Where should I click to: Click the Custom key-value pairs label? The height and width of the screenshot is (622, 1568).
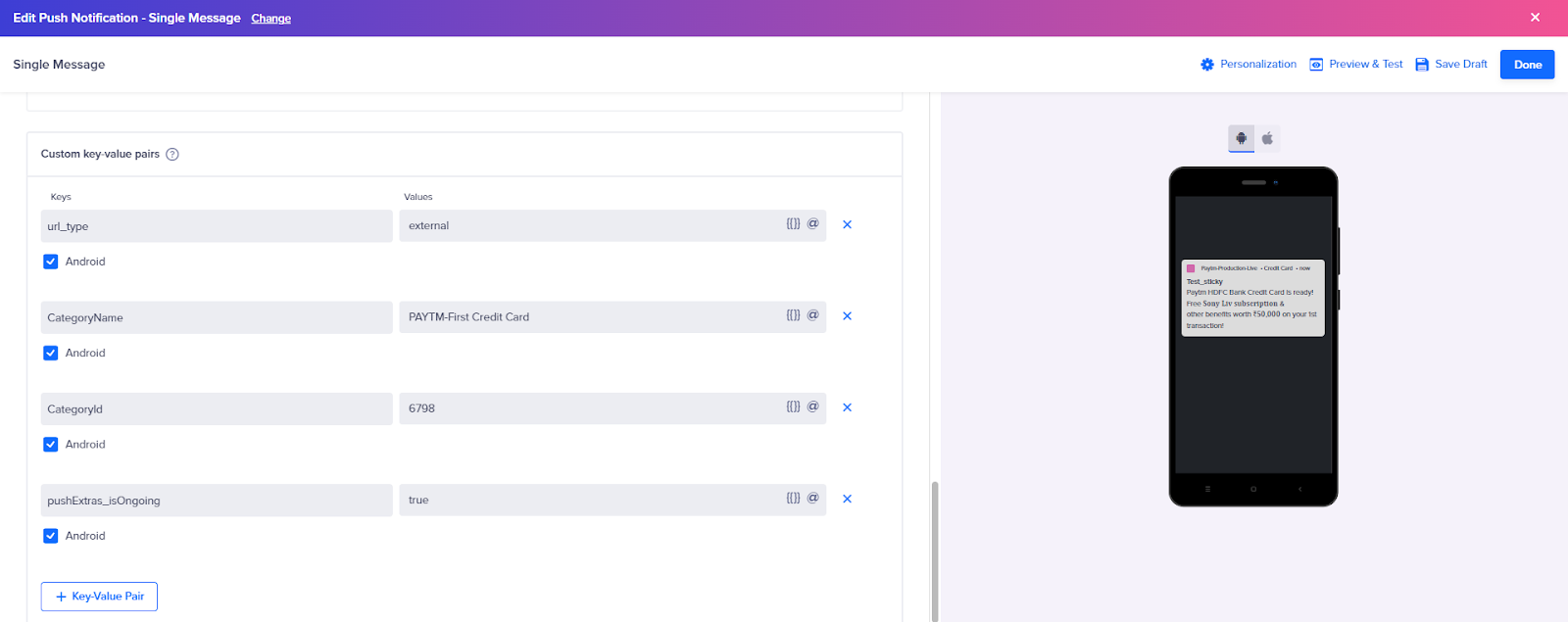point(100,154)
